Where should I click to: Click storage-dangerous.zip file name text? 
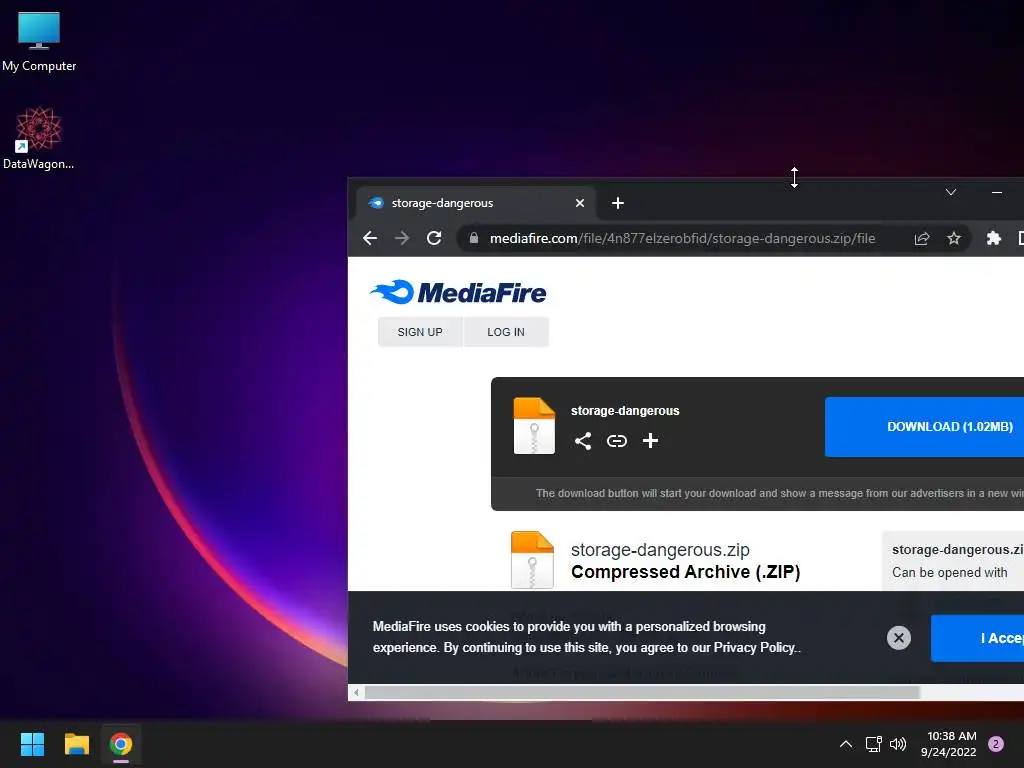tap(660, 550)
